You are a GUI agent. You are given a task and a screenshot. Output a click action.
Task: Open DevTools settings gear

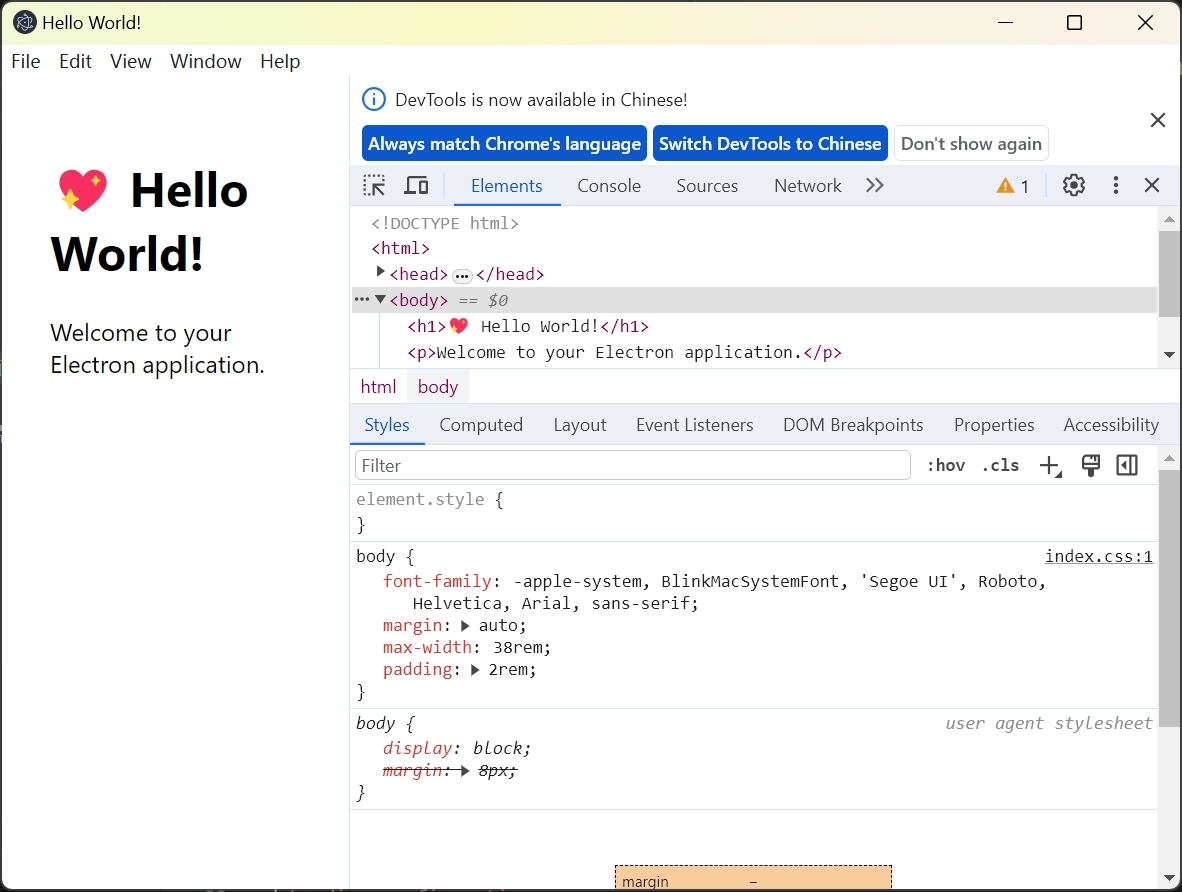tap(1074, 185)
